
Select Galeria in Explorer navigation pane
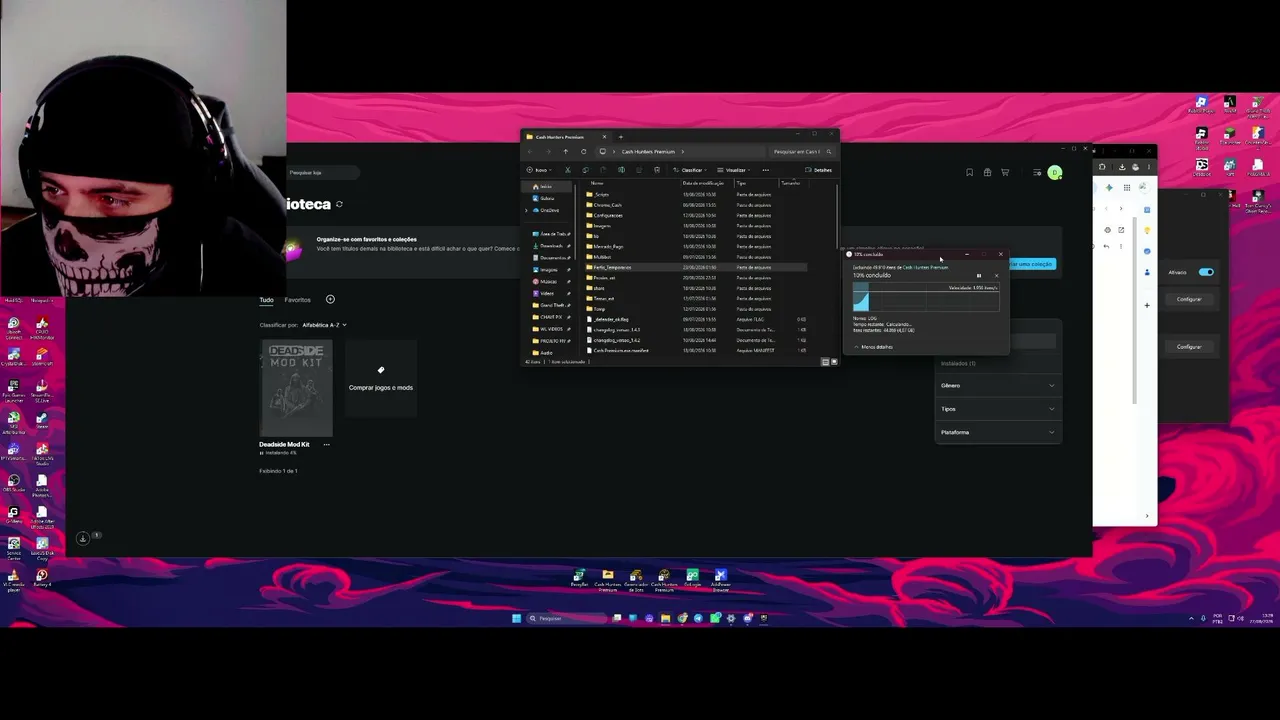[x=546, y=198]
